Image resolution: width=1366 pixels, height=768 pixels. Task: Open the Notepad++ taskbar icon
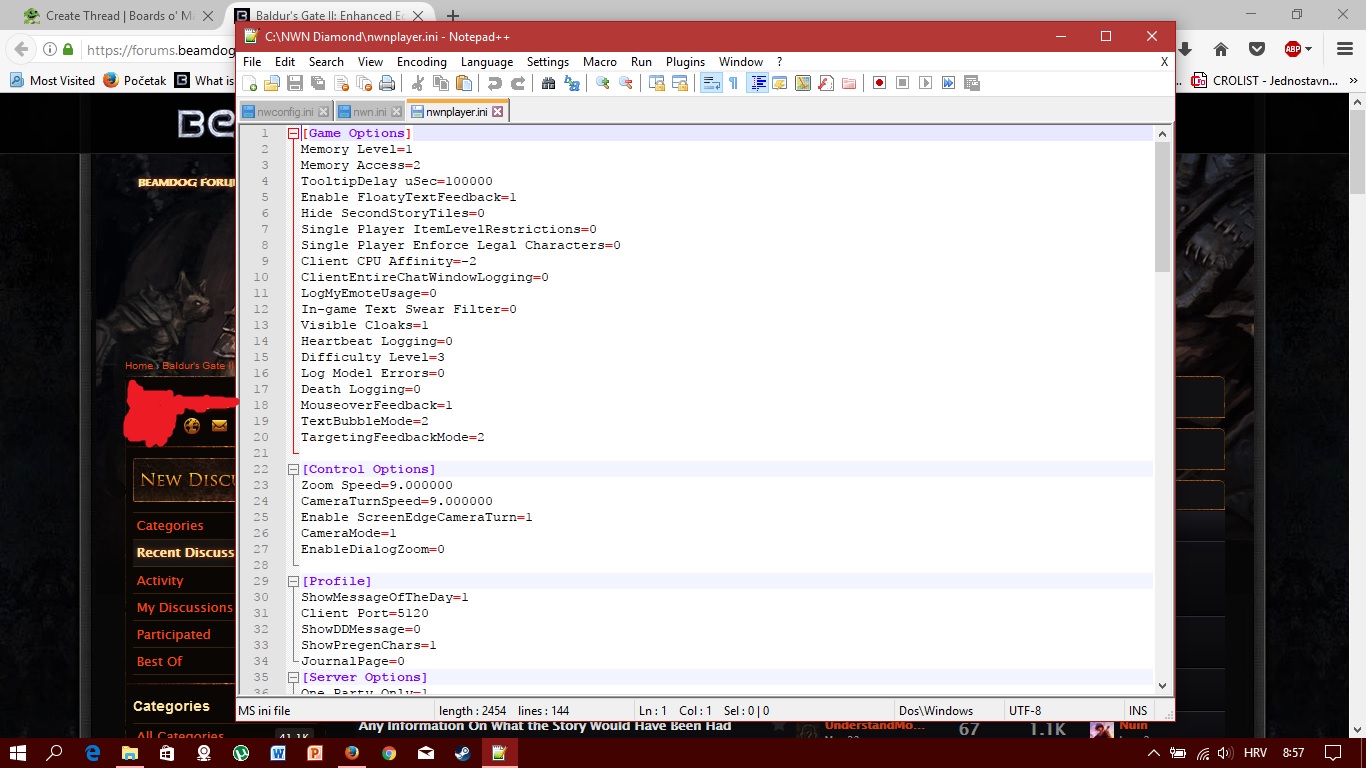tap(499, 752)
